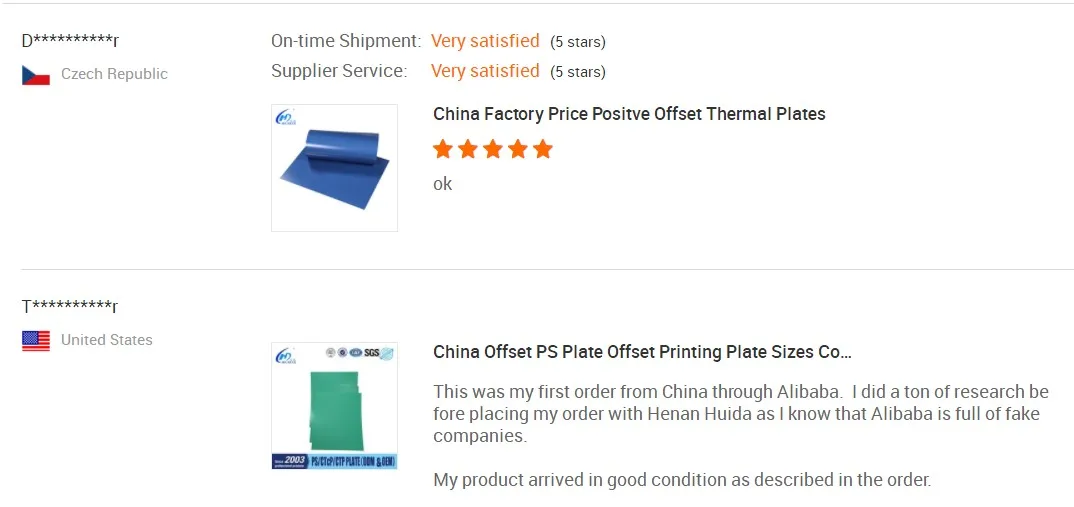Click the Czech Republic country label
1074x507 pixels.
click(114, 74)
